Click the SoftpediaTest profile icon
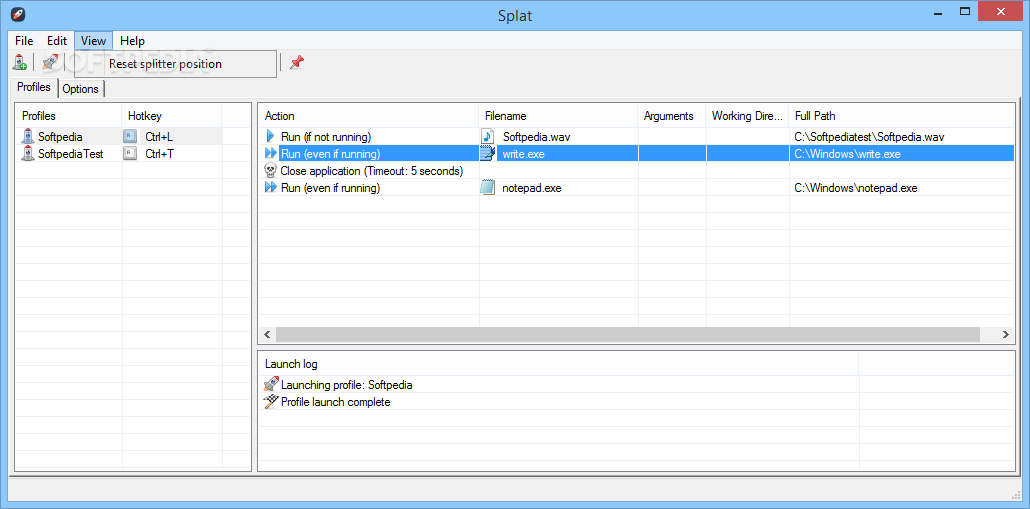This screenshot has width=1030, height=509. pos(28,154)
